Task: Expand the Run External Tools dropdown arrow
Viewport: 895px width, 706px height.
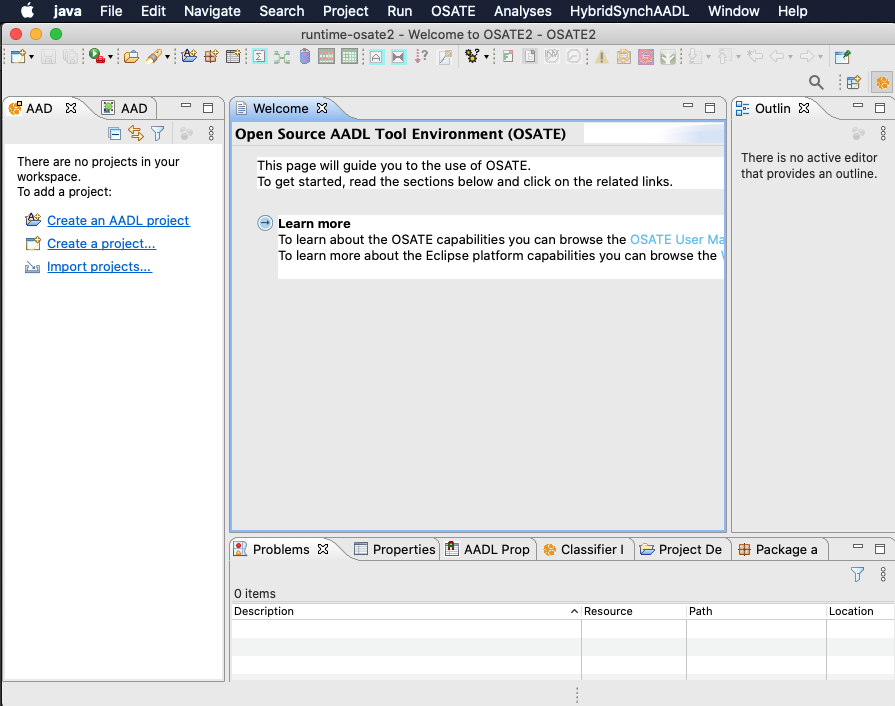Action: [x=110, y=57]
